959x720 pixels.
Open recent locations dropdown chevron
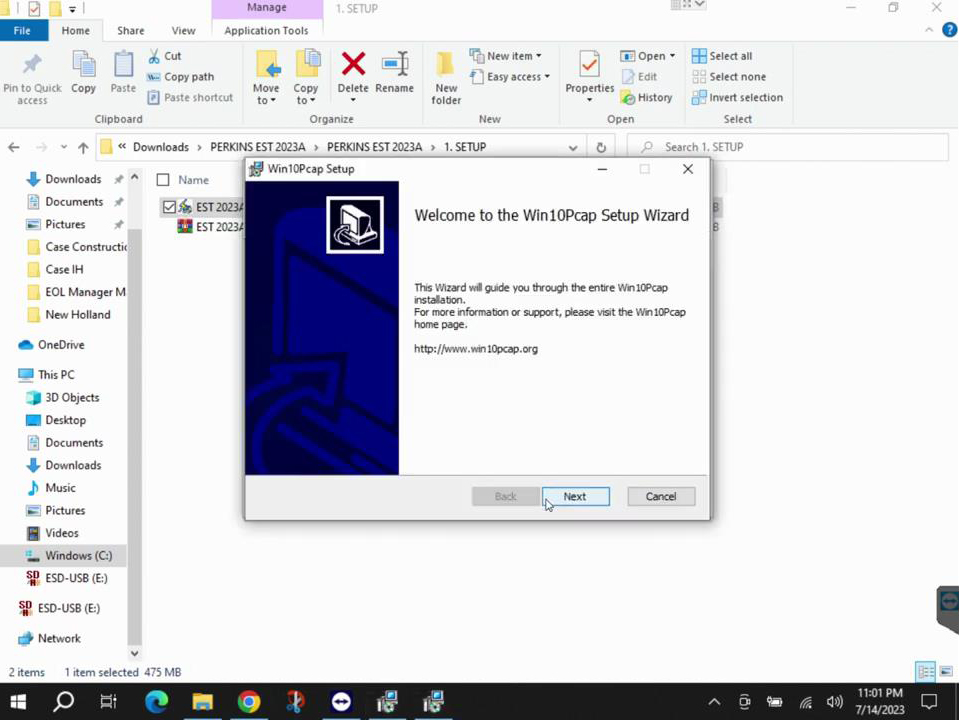(x=64, y=147)
